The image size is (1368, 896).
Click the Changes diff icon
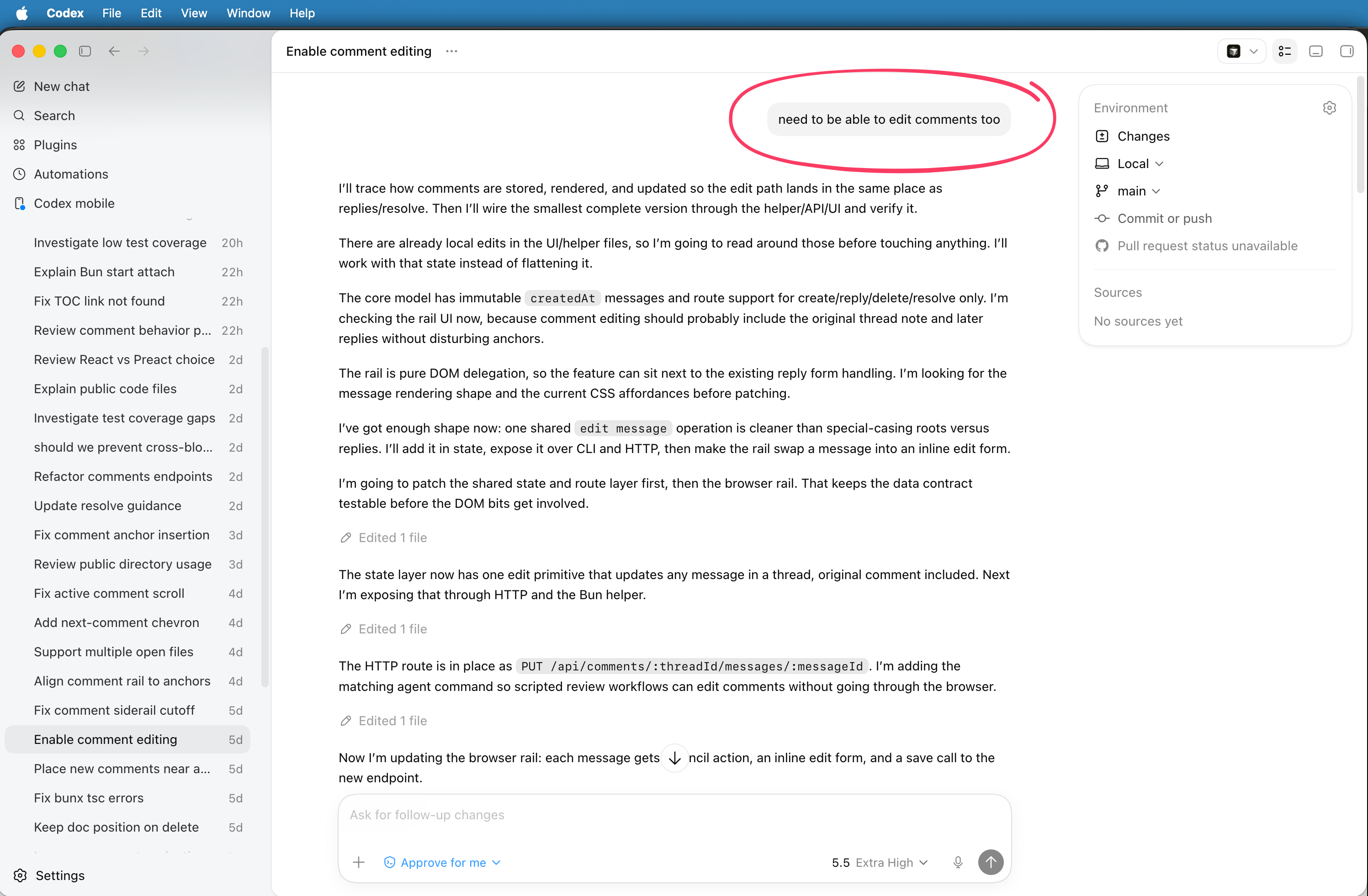pos(1102,136)
